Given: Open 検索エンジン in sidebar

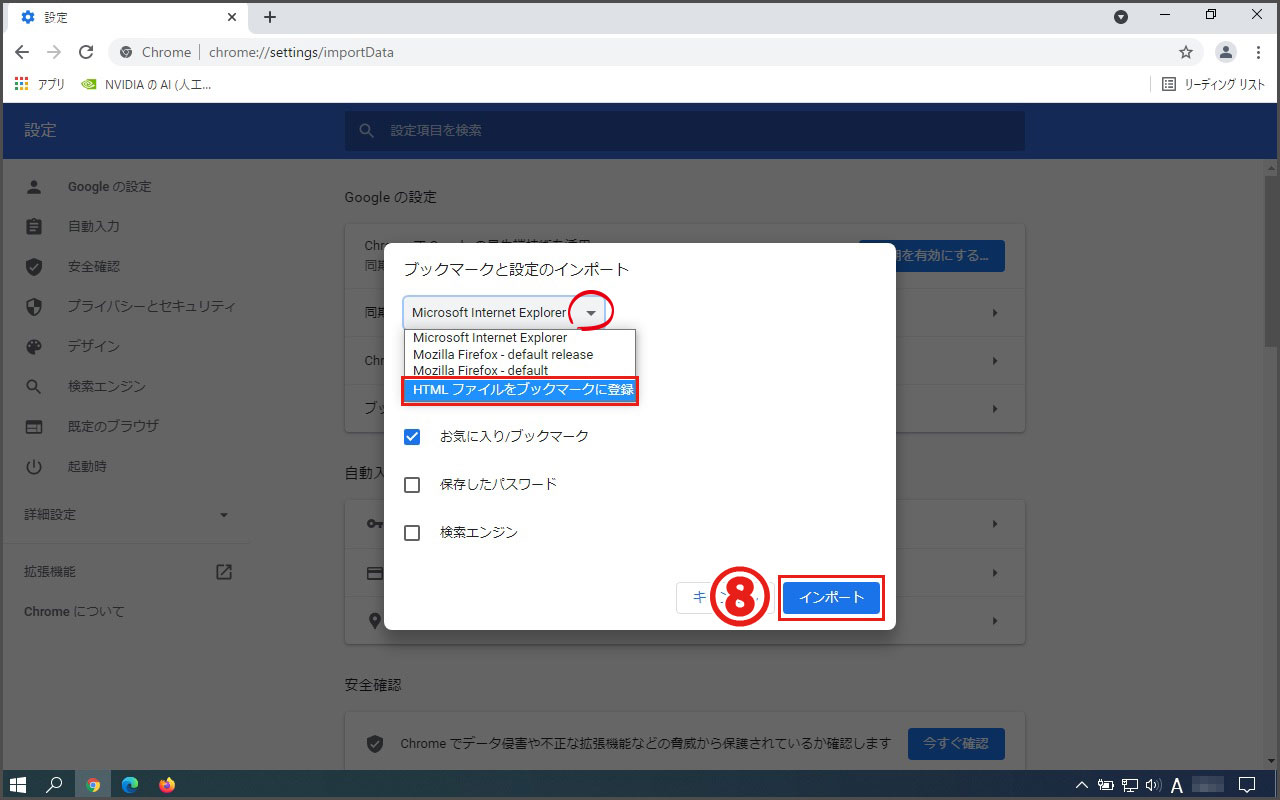Looking at the screenshot, I should tap(106, 386).
